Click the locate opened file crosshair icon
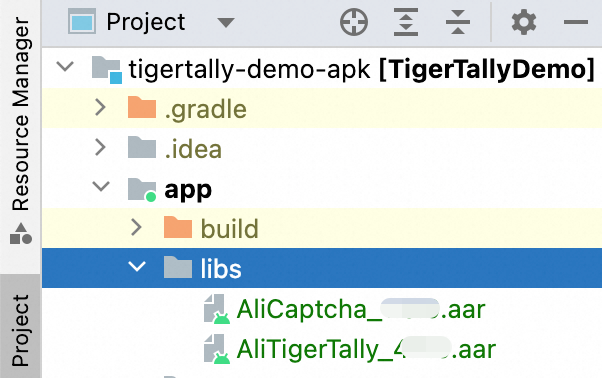The height and width of the screenshot is (378, 602). (x=354, y=22)
